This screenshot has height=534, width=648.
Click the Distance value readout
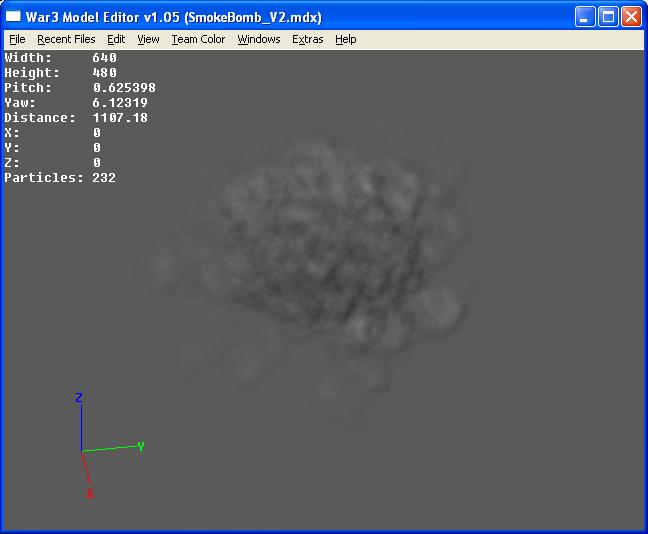point(120,118)
